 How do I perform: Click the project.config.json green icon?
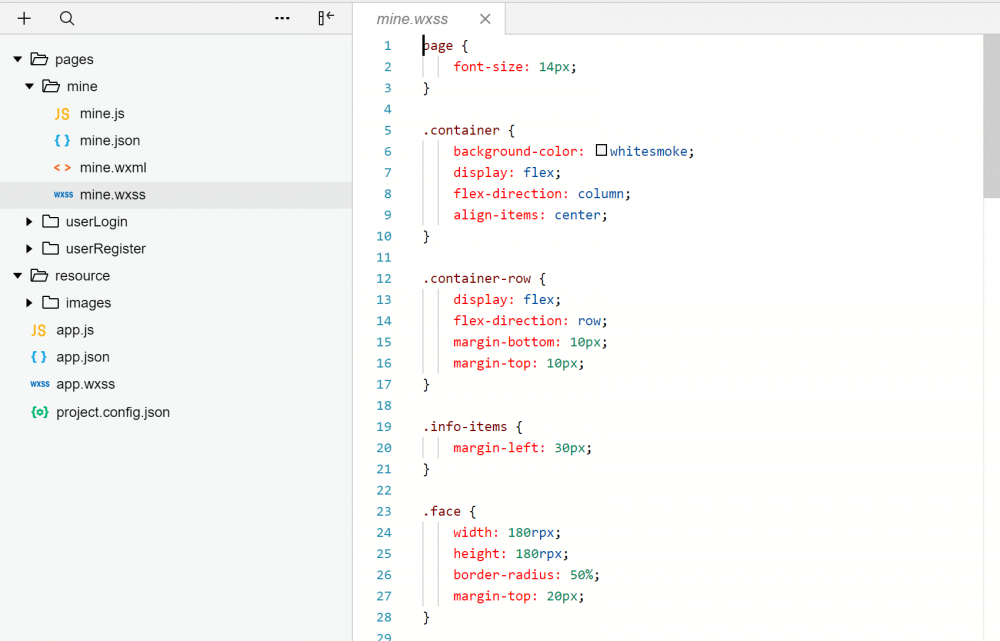click(x=40, y=412)
